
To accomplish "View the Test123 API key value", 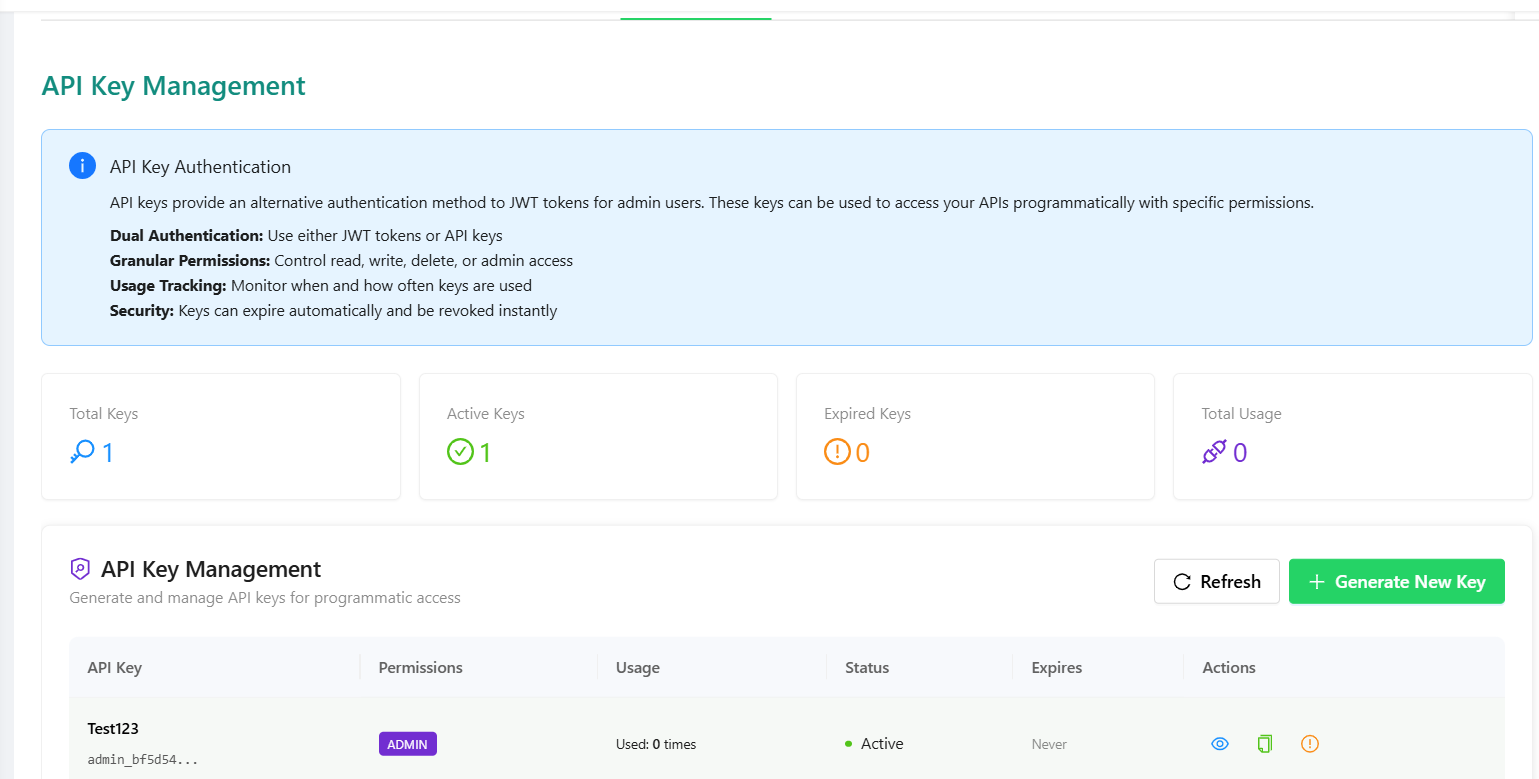I will 1219,743.
